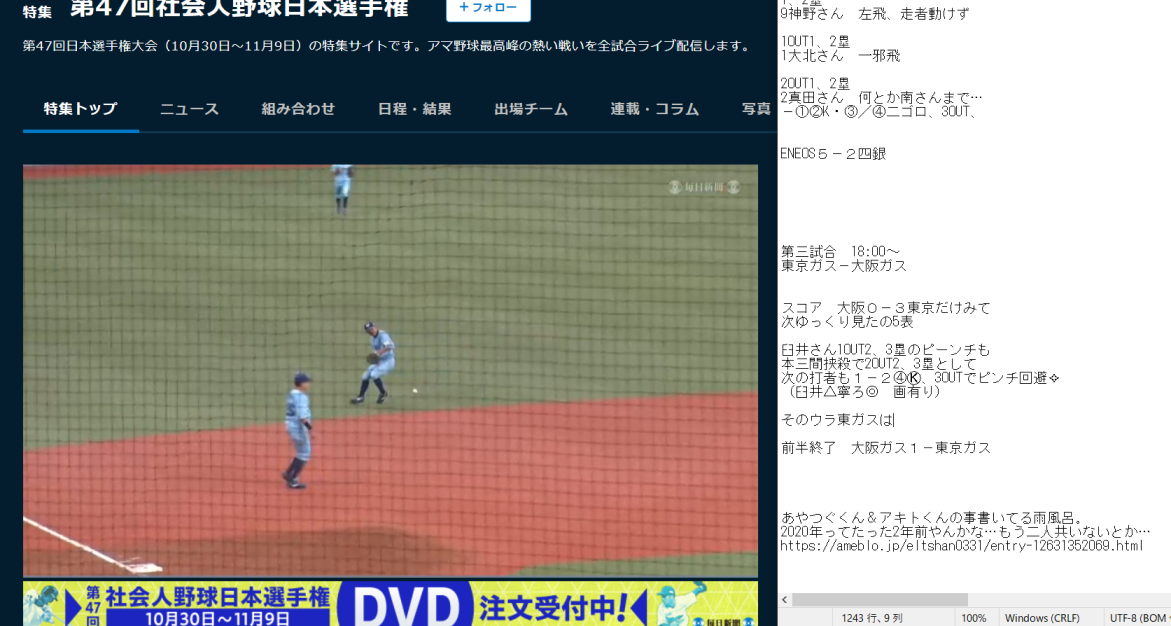Open the 写真 tab
1171x626 pixels.
point(756,109)
